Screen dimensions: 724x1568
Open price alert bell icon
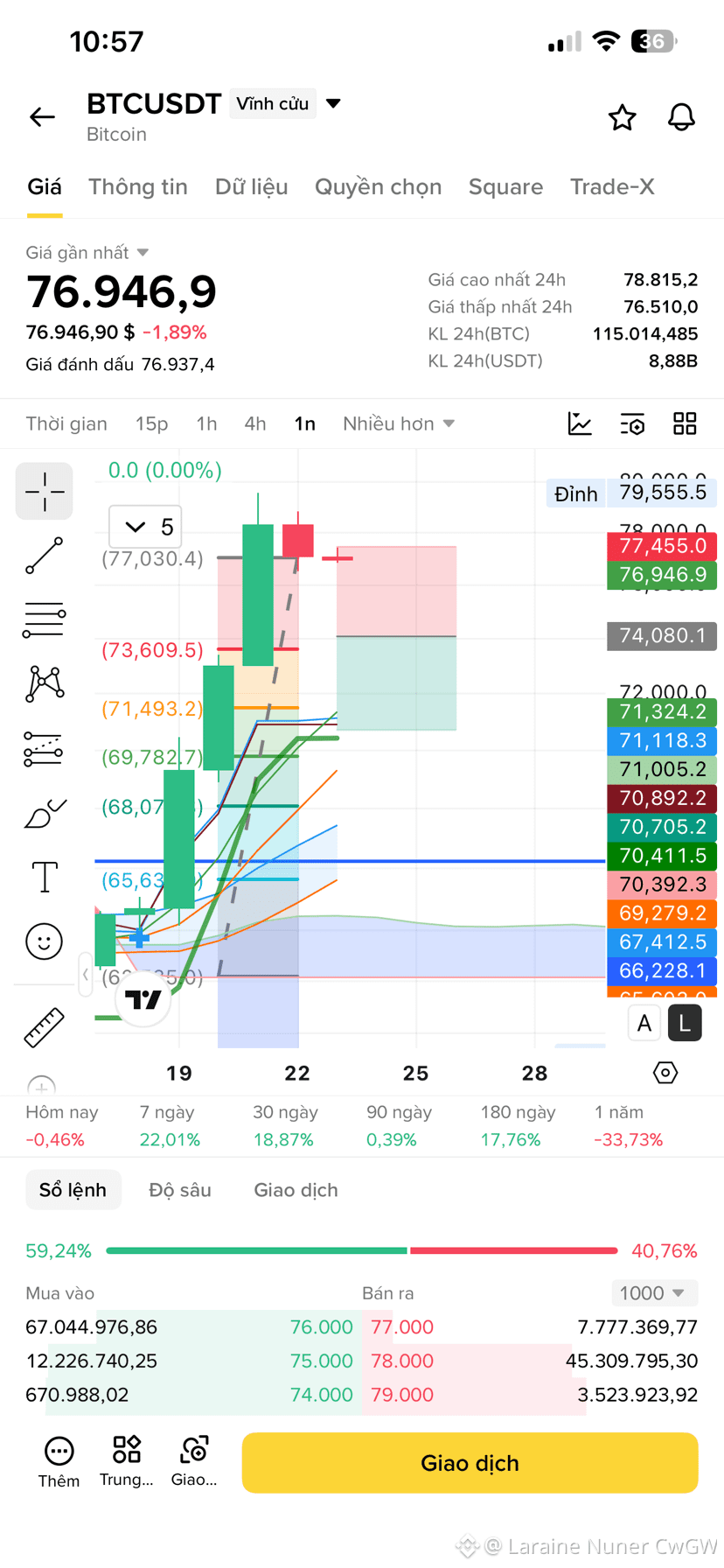click(x=681, y=117)
